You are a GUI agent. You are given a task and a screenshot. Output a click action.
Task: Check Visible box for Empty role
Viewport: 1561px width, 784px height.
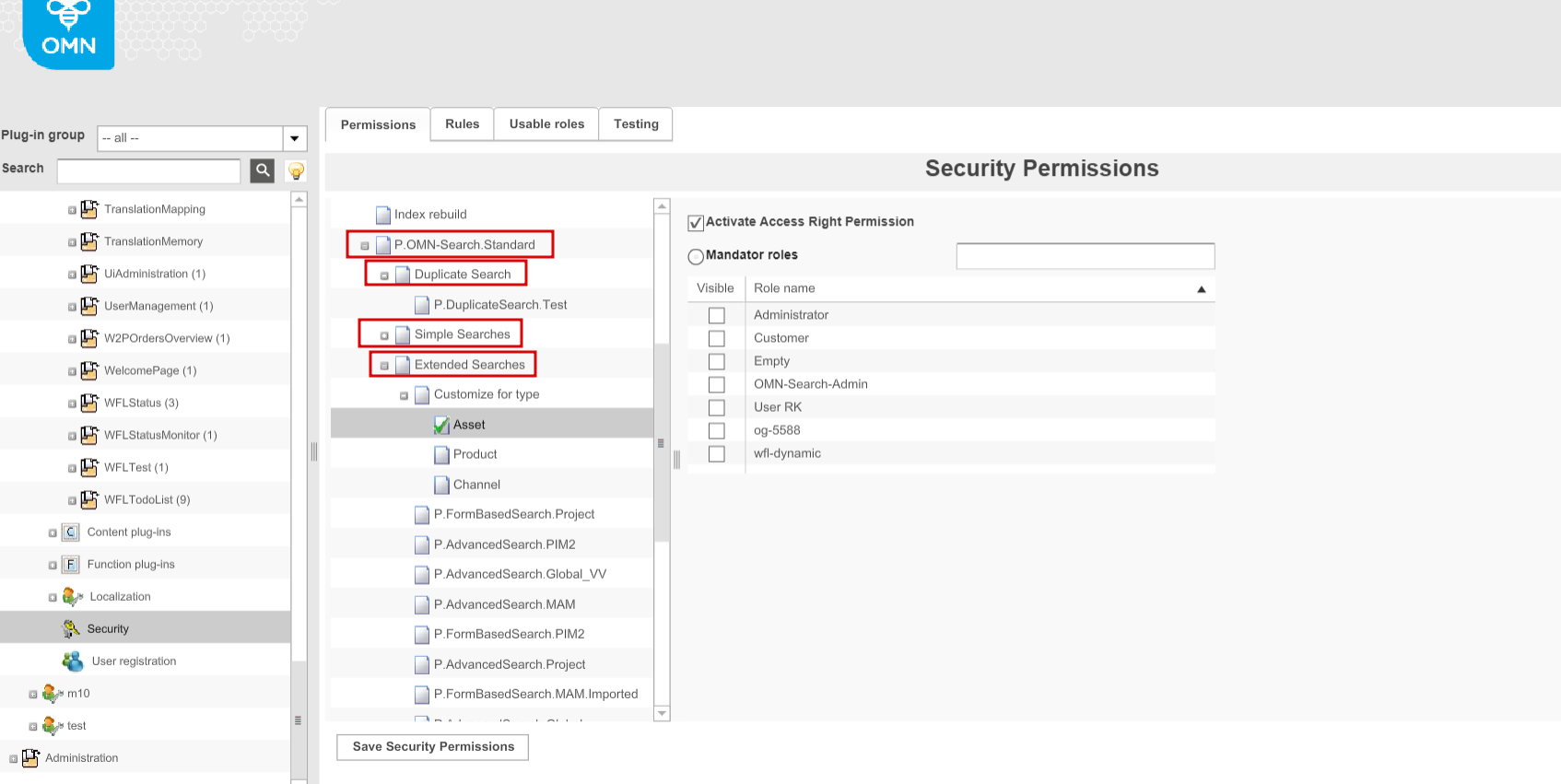tap(716, 361)
